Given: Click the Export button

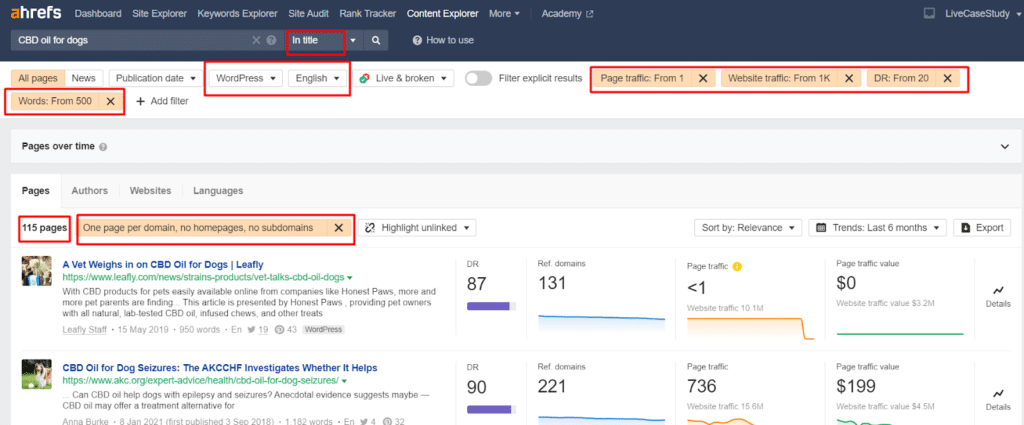Looking at the screenshot, I should (982, 228).
